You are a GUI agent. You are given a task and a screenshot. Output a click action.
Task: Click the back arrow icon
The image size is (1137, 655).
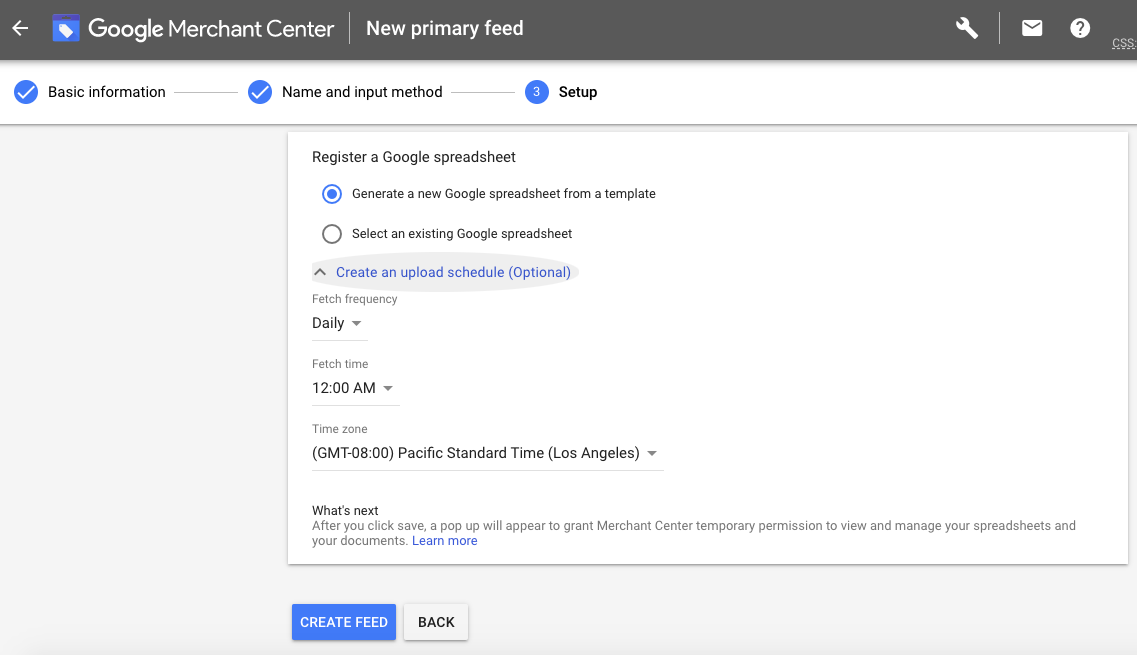(x=20, y=29)
